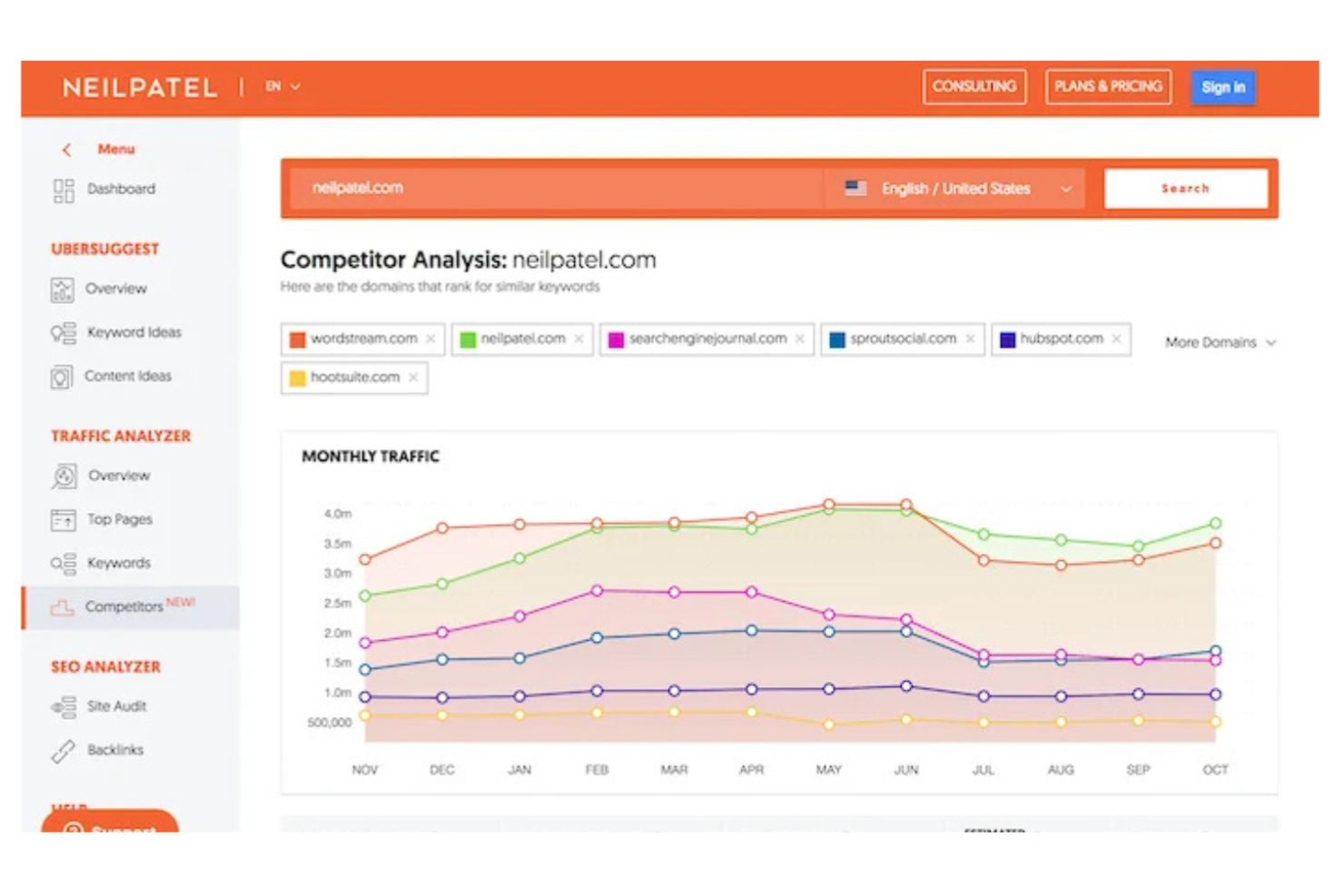Viewport: 1344px width, 896px height.
Task: Remove hootsuite.com from the domain list
Action: [414, 377]
